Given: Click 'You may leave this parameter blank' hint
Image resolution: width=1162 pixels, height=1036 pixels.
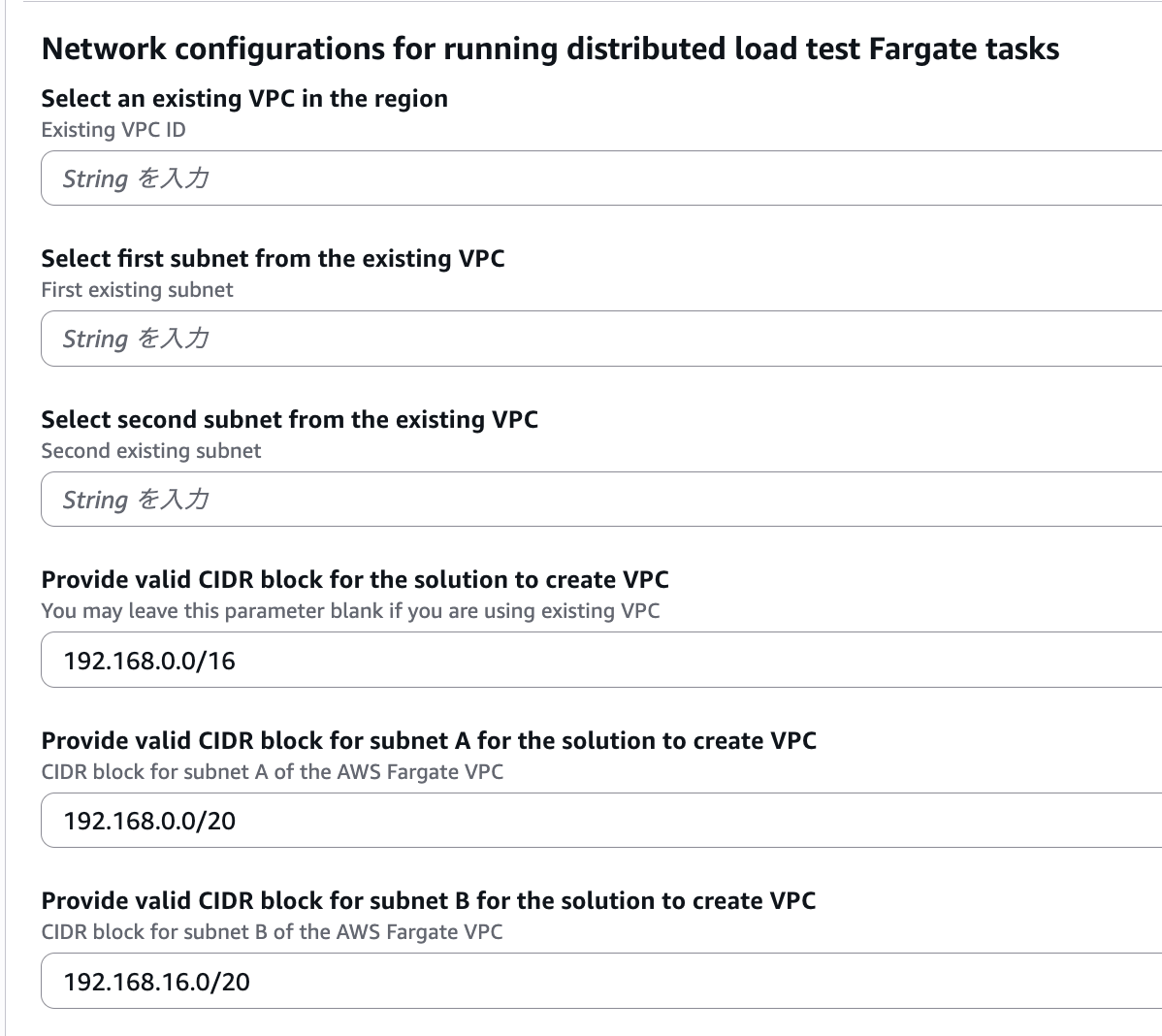Looking at the screenshot, I should coord(350,611).
